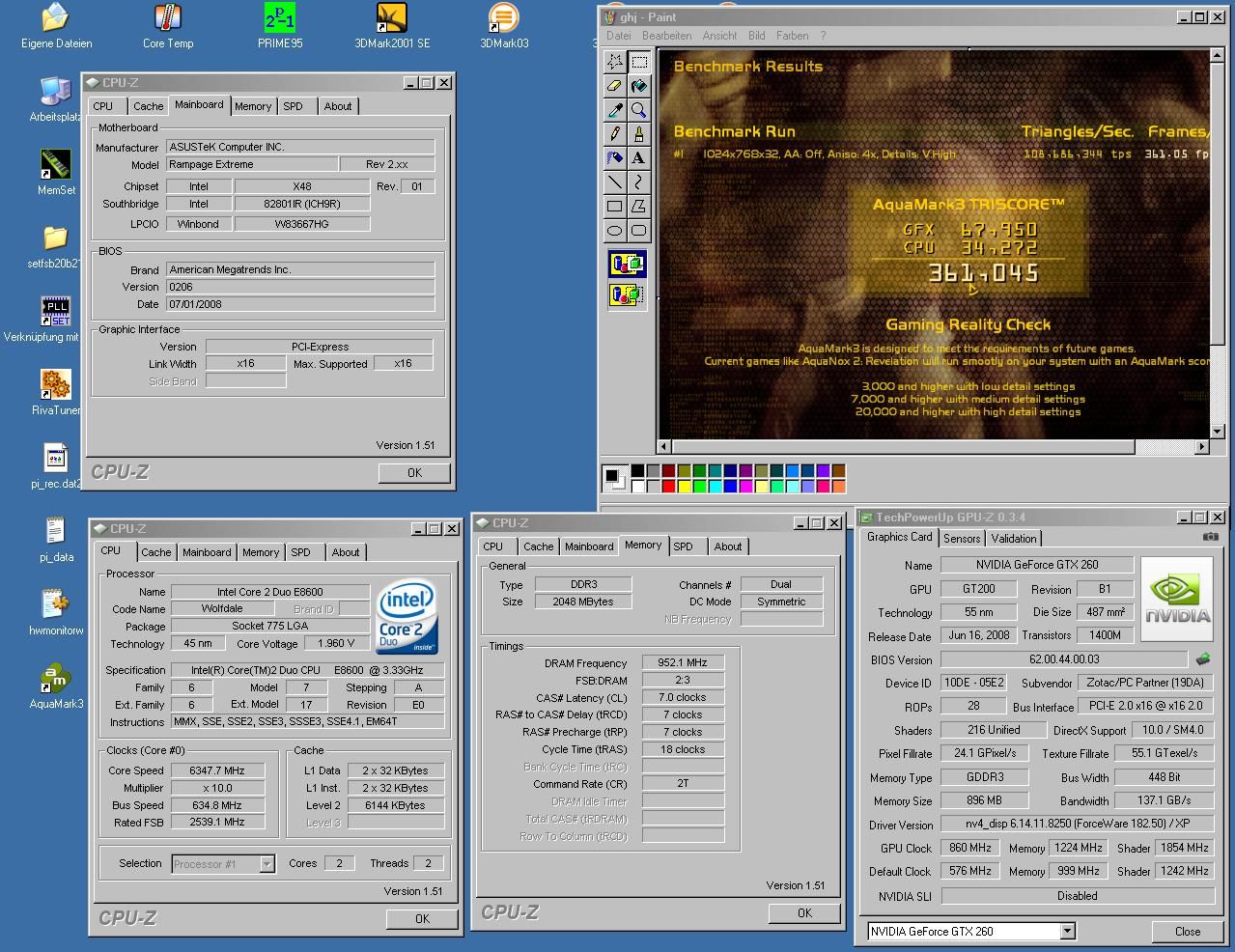Select the Pencil tool in Paint

(615, 134)
